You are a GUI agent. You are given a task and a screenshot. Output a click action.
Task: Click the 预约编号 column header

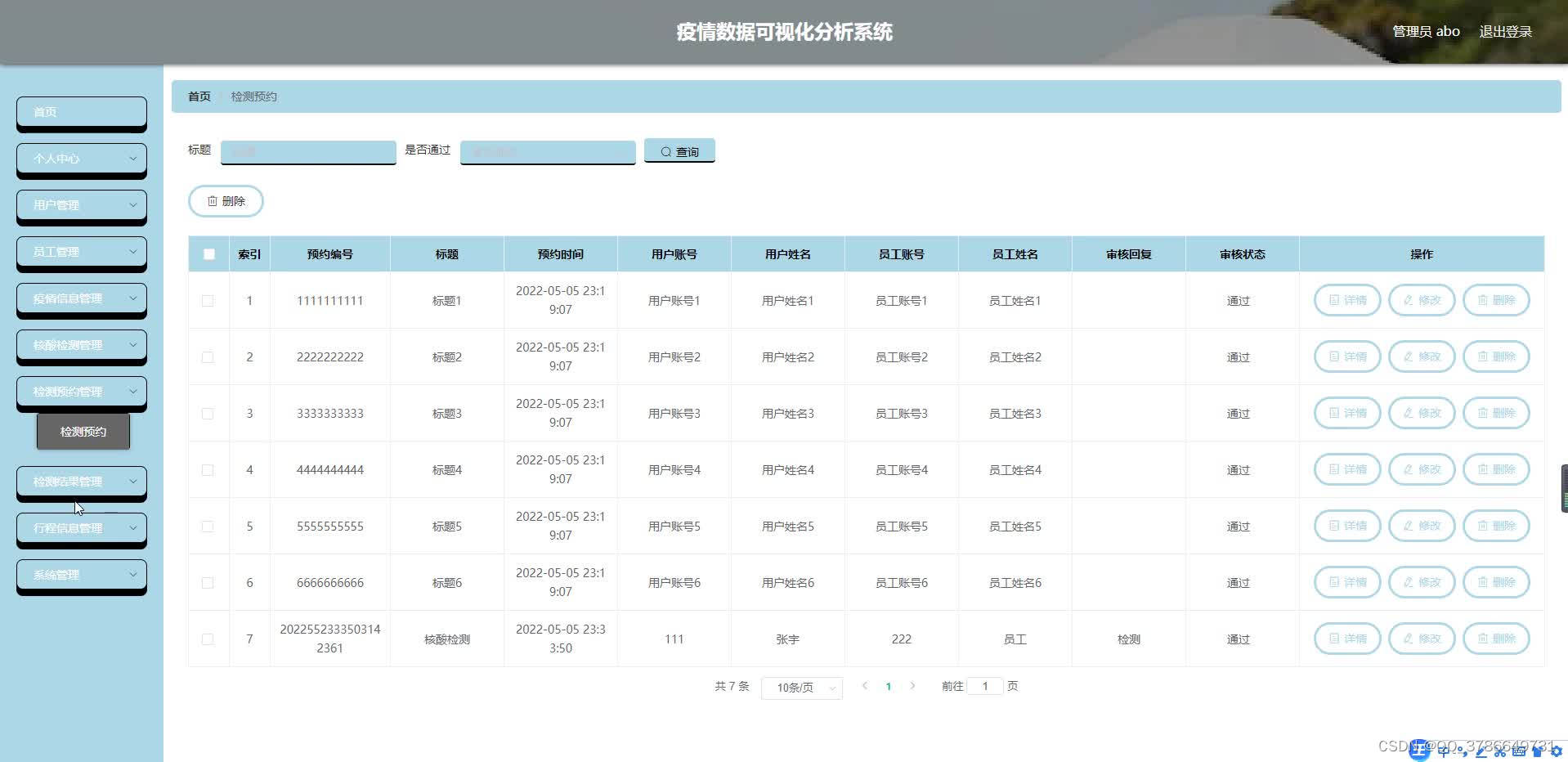tap(330, 254)
